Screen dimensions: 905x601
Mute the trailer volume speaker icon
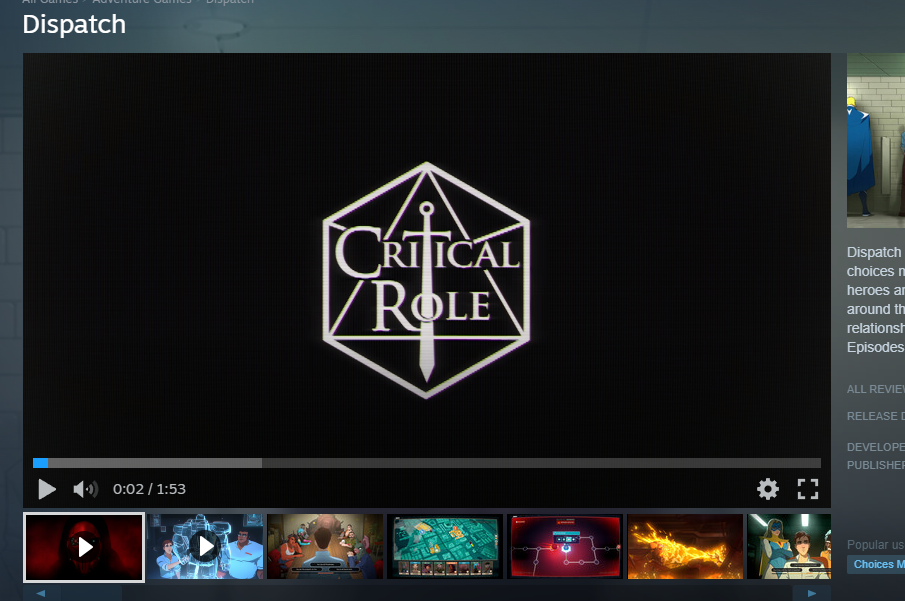pos(85,490)
